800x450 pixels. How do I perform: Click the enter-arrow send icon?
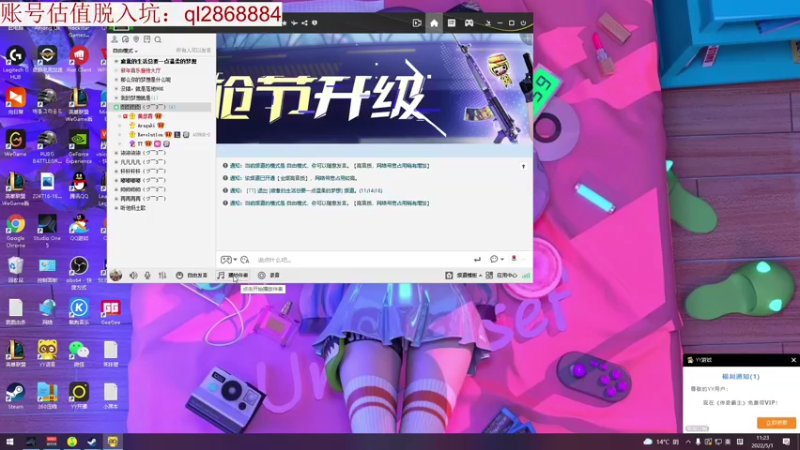pos(477,260)
